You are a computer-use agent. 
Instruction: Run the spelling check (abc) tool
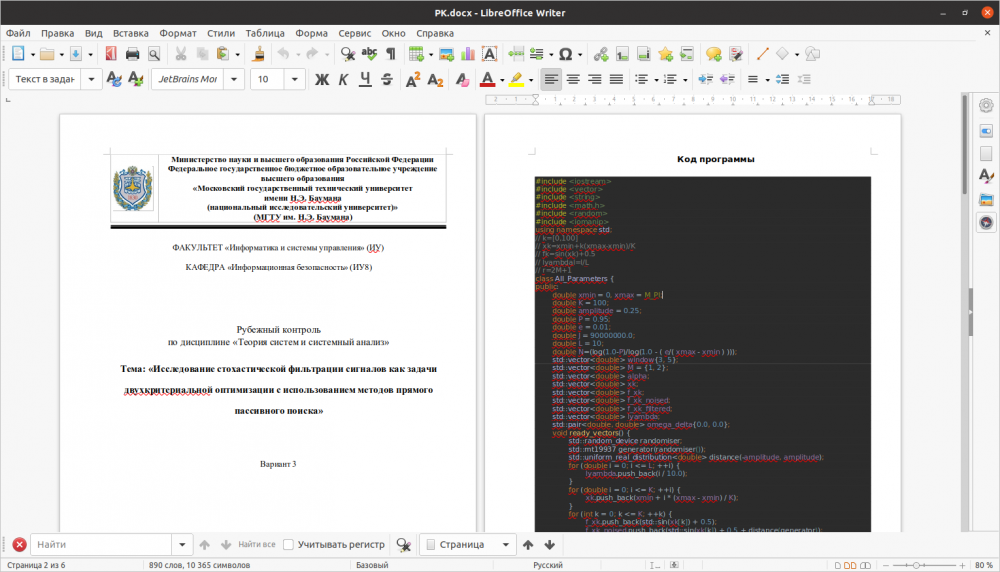370,54
